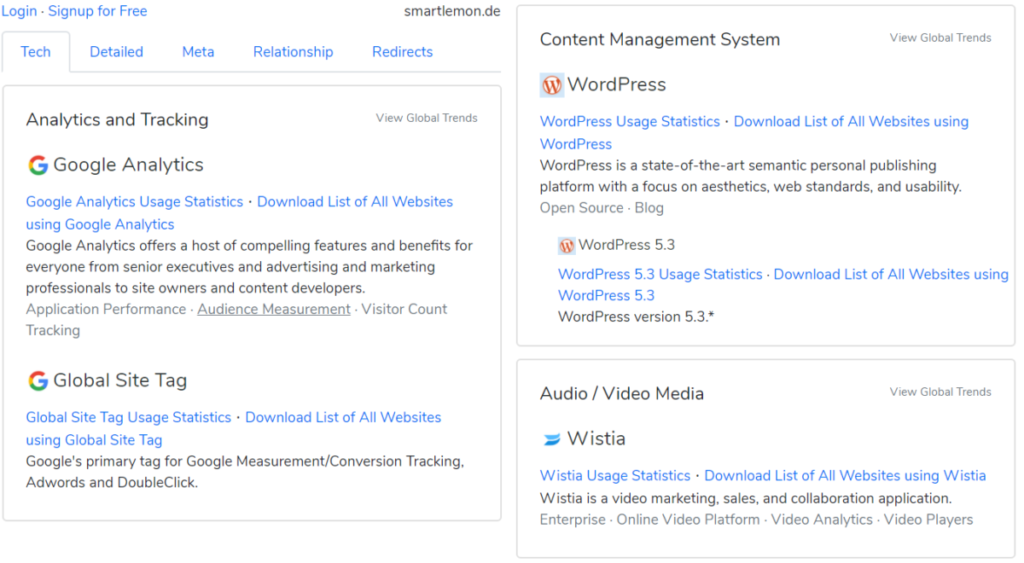Click the Audio / Video Media section title
Viewport: 1024px width, 563px height.
point(622,394)
